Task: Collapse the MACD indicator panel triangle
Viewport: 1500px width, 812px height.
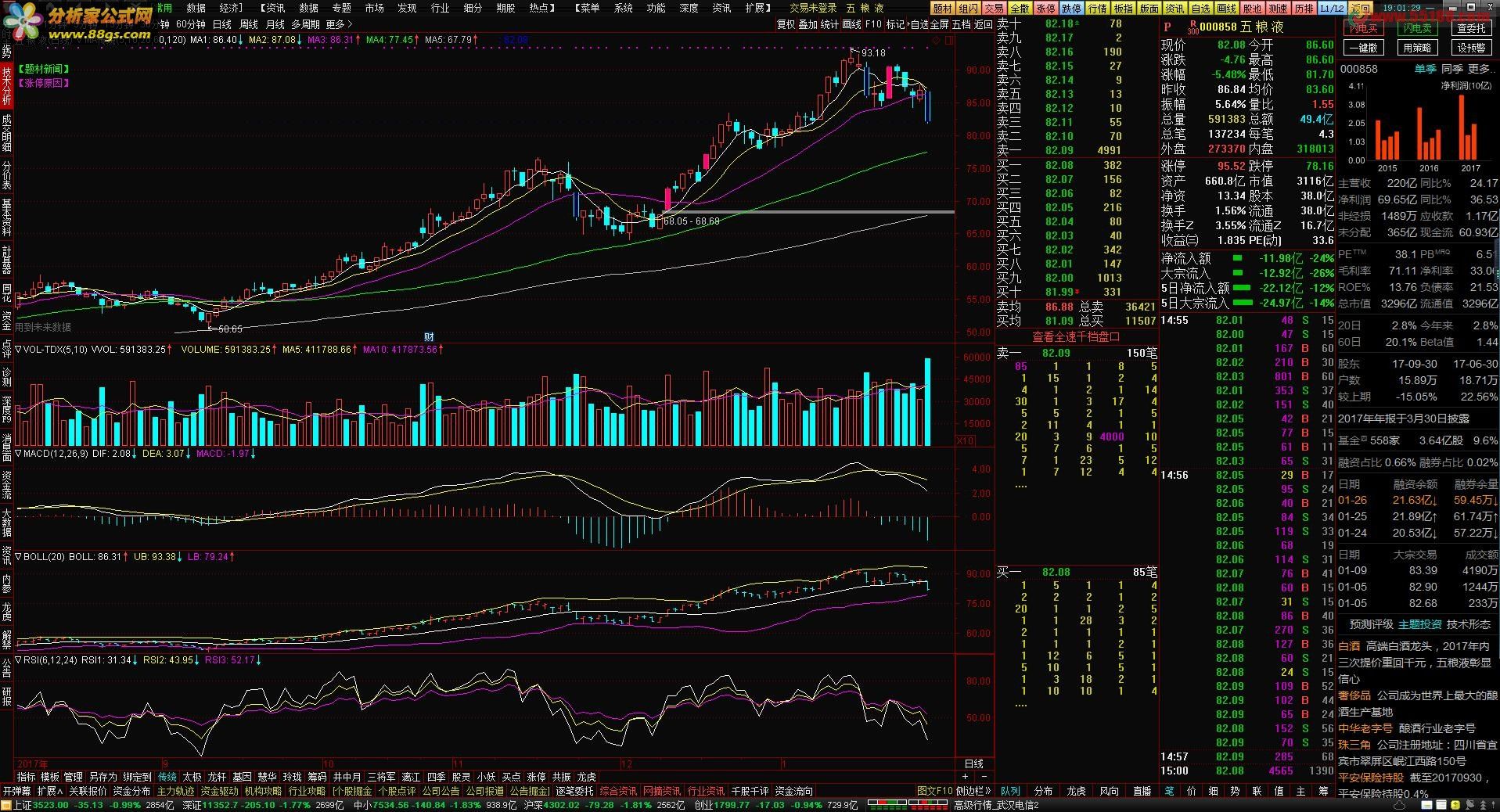Action: click(x=19, y=454)
